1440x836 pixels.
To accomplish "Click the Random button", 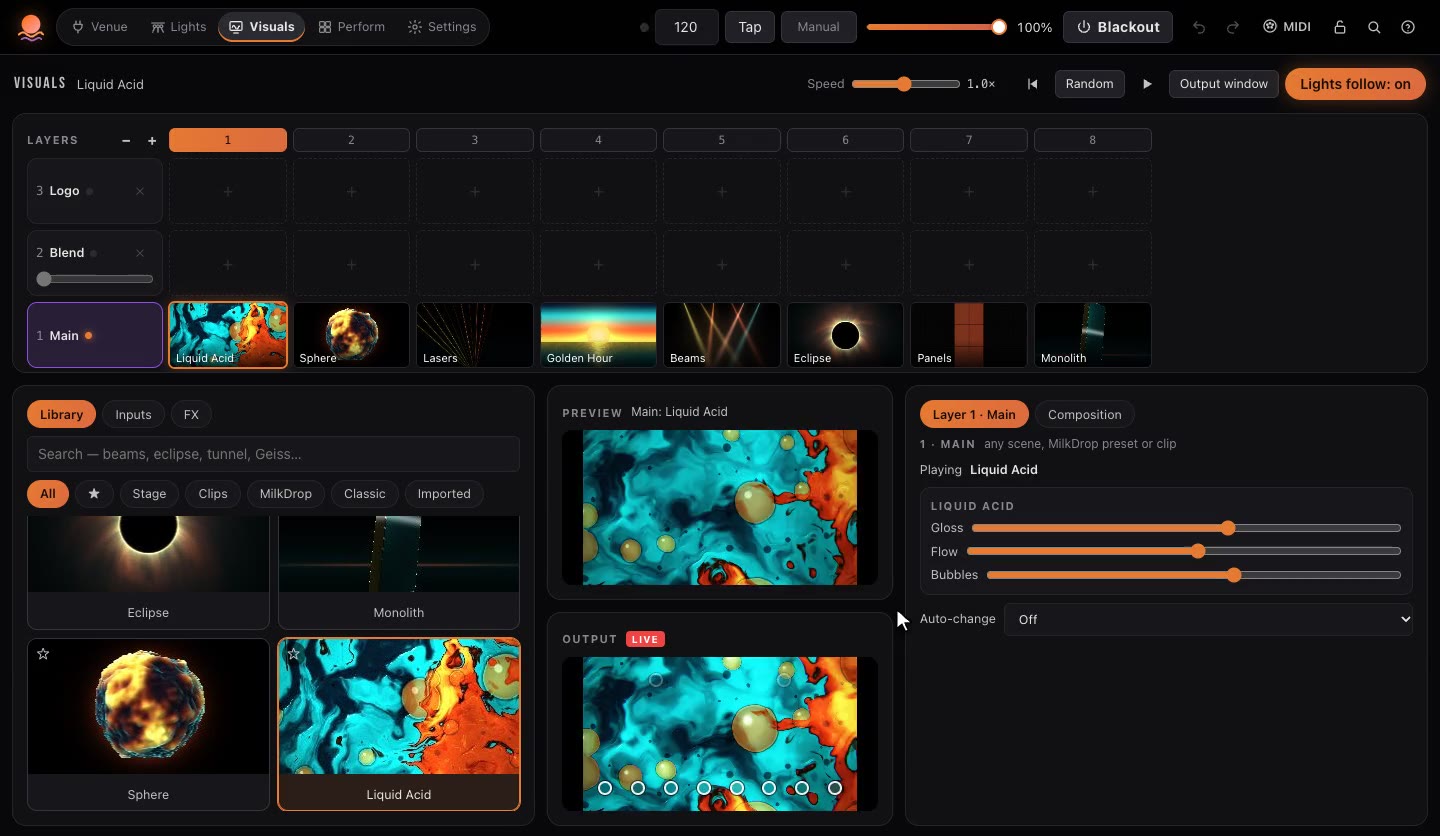I will 1089,84.
